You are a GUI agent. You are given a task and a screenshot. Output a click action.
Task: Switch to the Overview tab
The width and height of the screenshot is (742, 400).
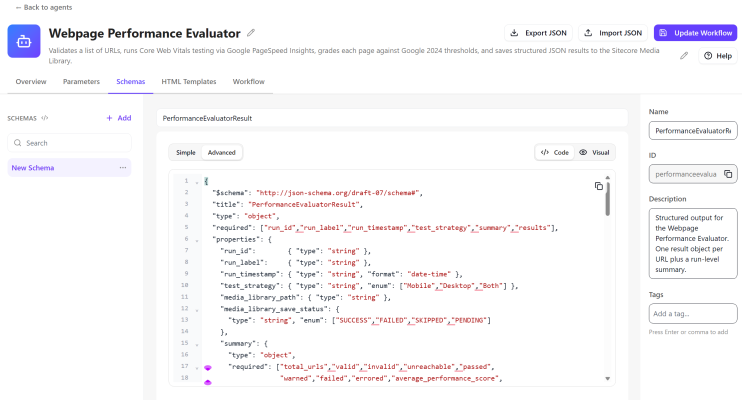(31, 81)
